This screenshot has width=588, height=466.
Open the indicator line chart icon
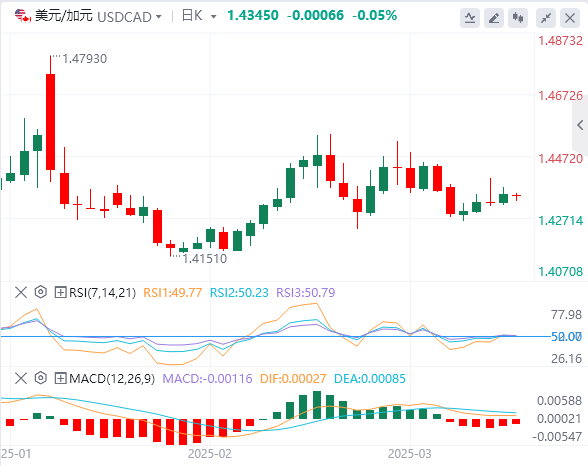pyautogui.click(x=470, y=18)
